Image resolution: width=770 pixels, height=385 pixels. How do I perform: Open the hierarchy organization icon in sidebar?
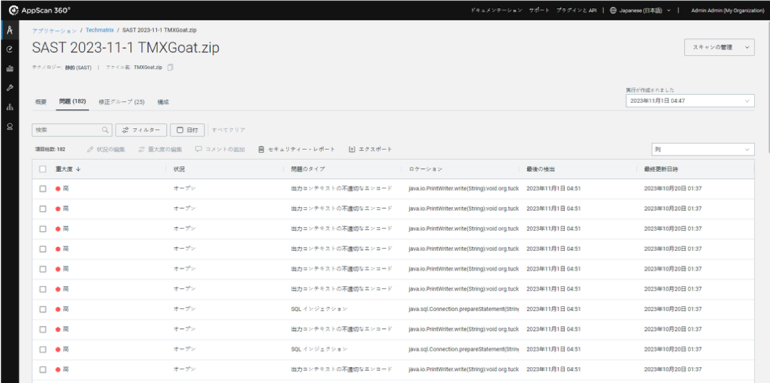[9, 107]
